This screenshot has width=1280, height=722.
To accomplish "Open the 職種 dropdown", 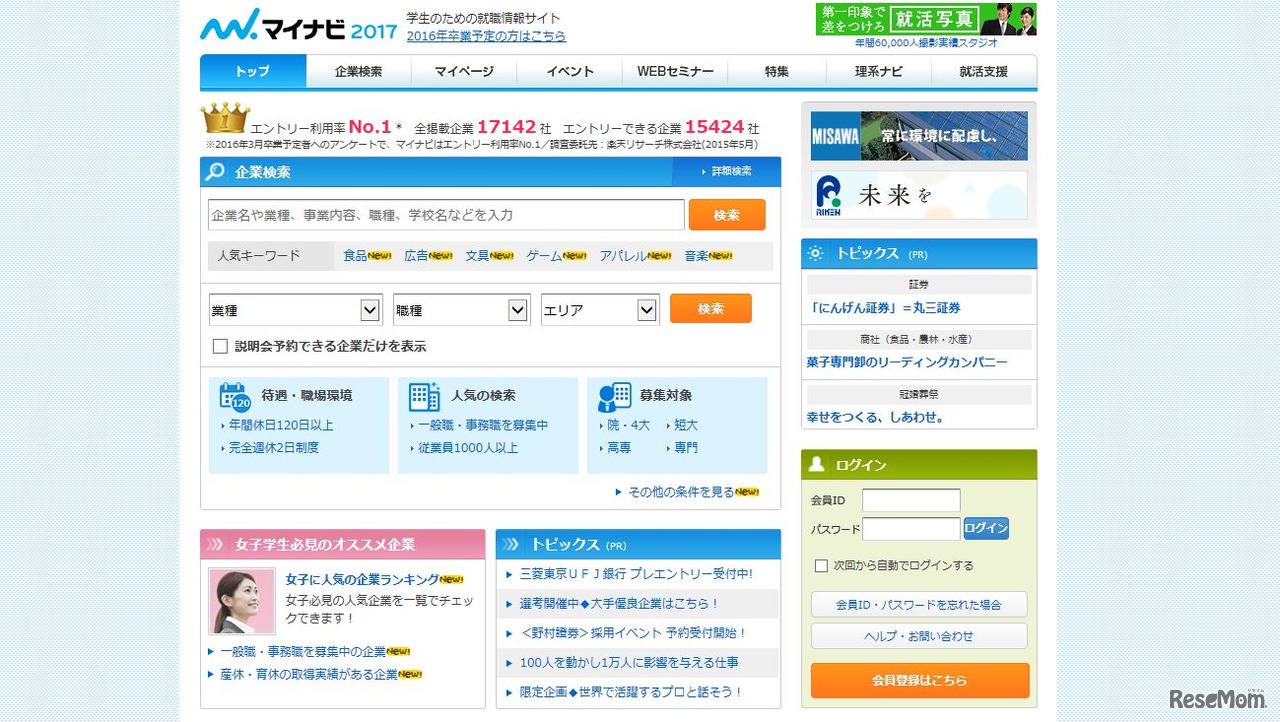I will point(461,309).
